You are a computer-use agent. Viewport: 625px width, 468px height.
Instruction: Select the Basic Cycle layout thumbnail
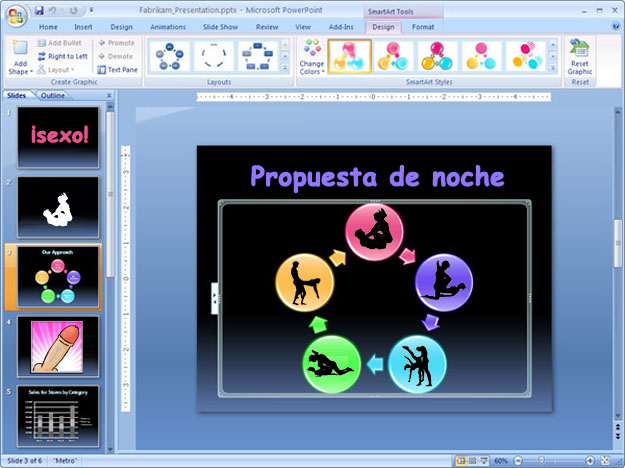170,56
